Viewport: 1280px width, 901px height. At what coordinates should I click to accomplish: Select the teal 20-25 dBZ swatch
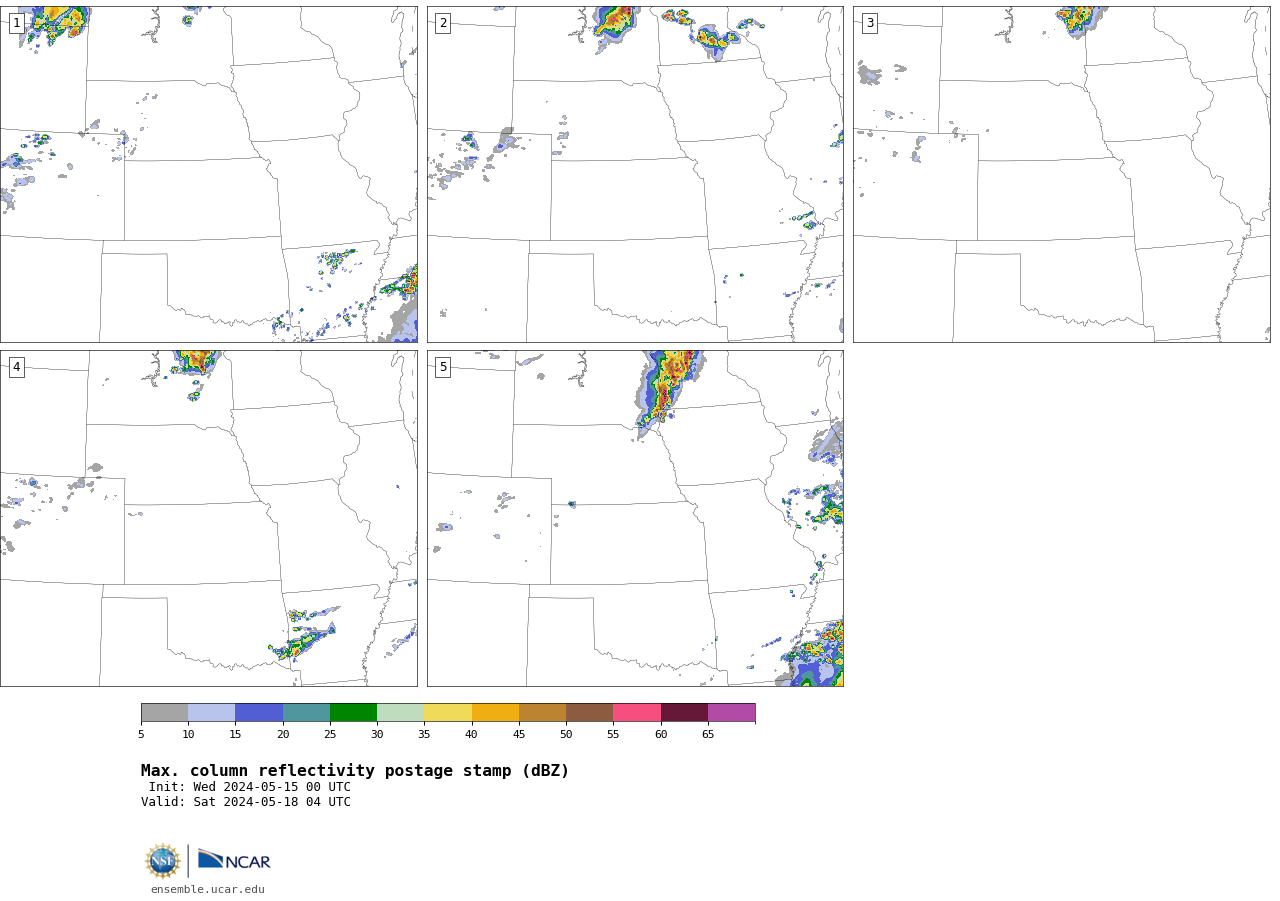point(307,713)
